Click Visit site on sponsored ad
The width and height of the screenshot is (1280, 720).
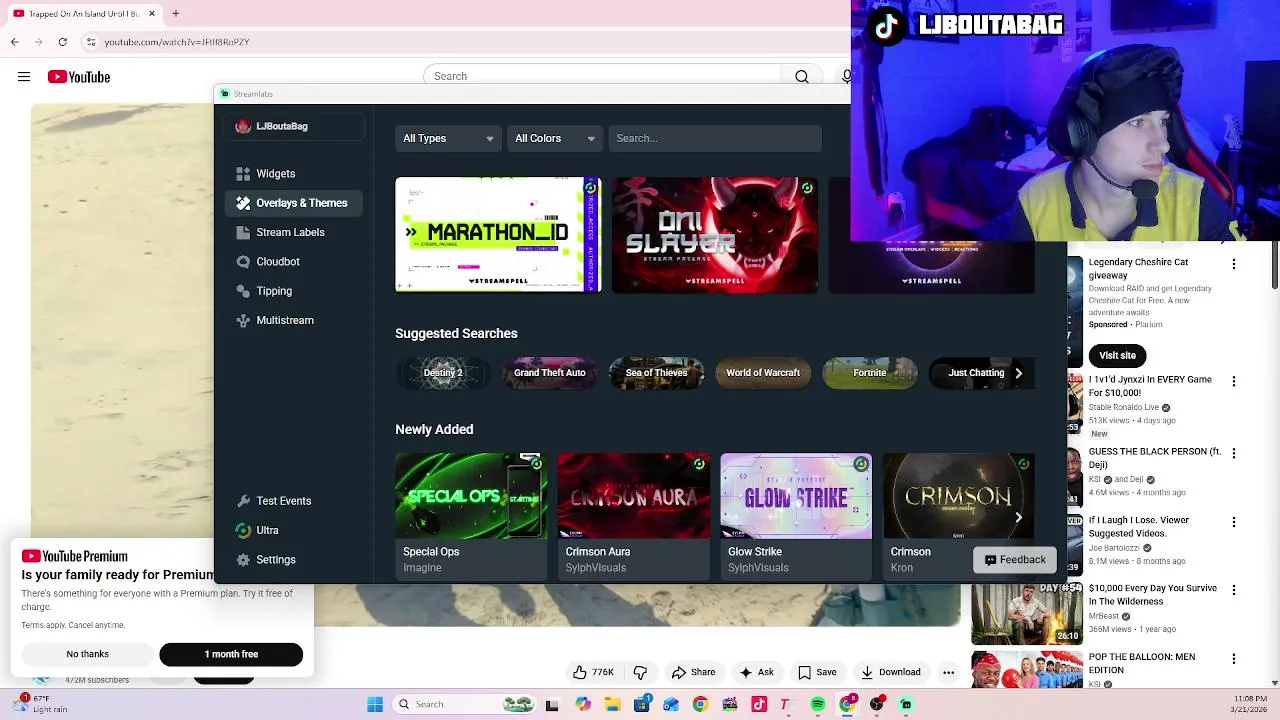click(x=1117, y=355)
